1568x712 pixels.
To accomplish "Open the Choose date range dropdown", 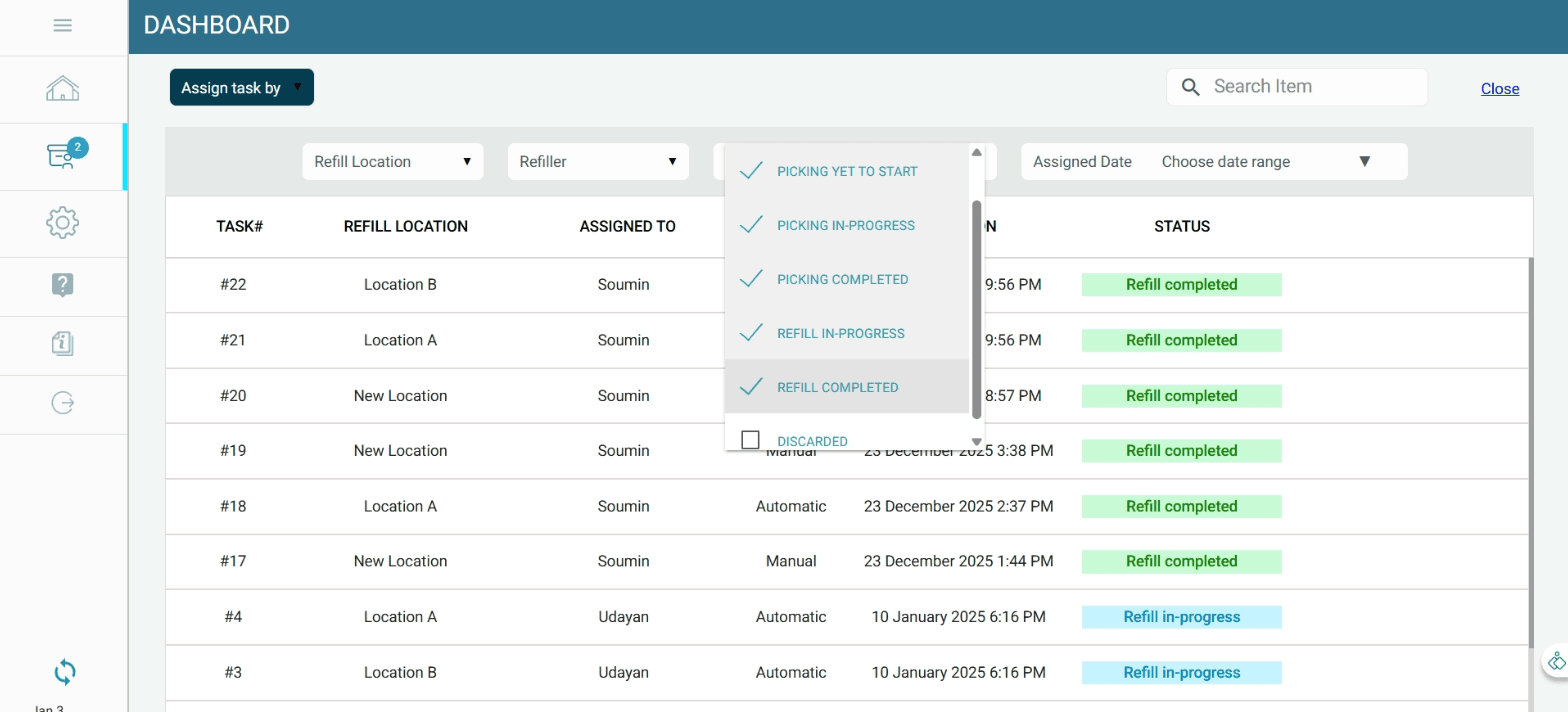I will [x=1265, y=162].
